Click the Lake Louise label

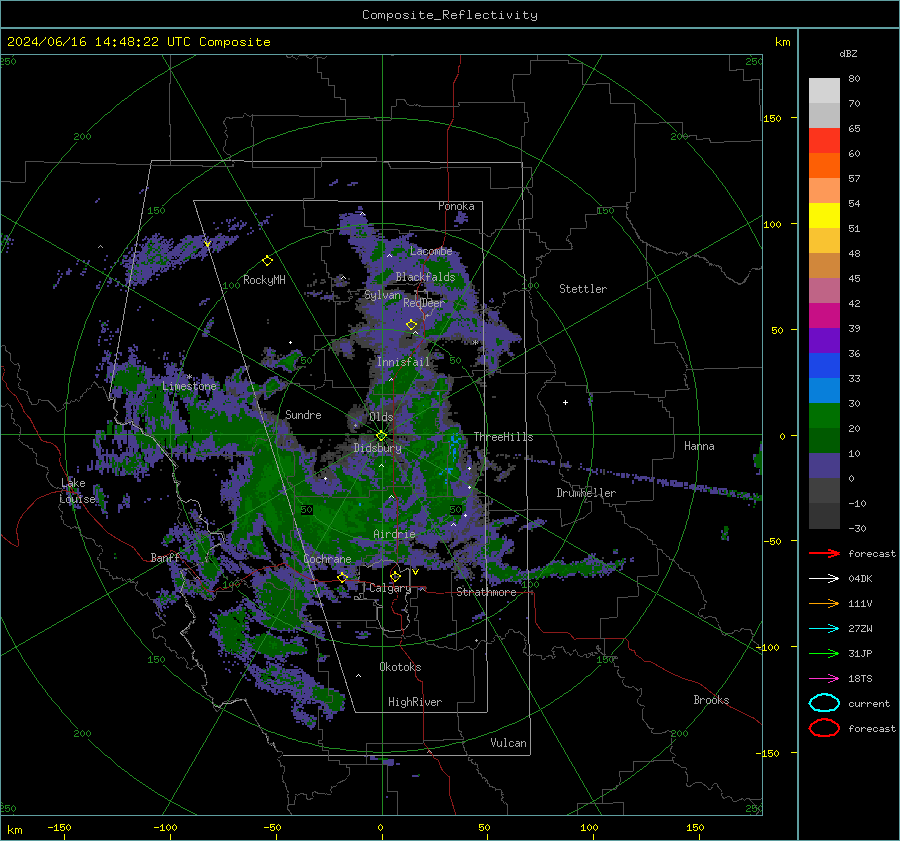coord(78,491)
